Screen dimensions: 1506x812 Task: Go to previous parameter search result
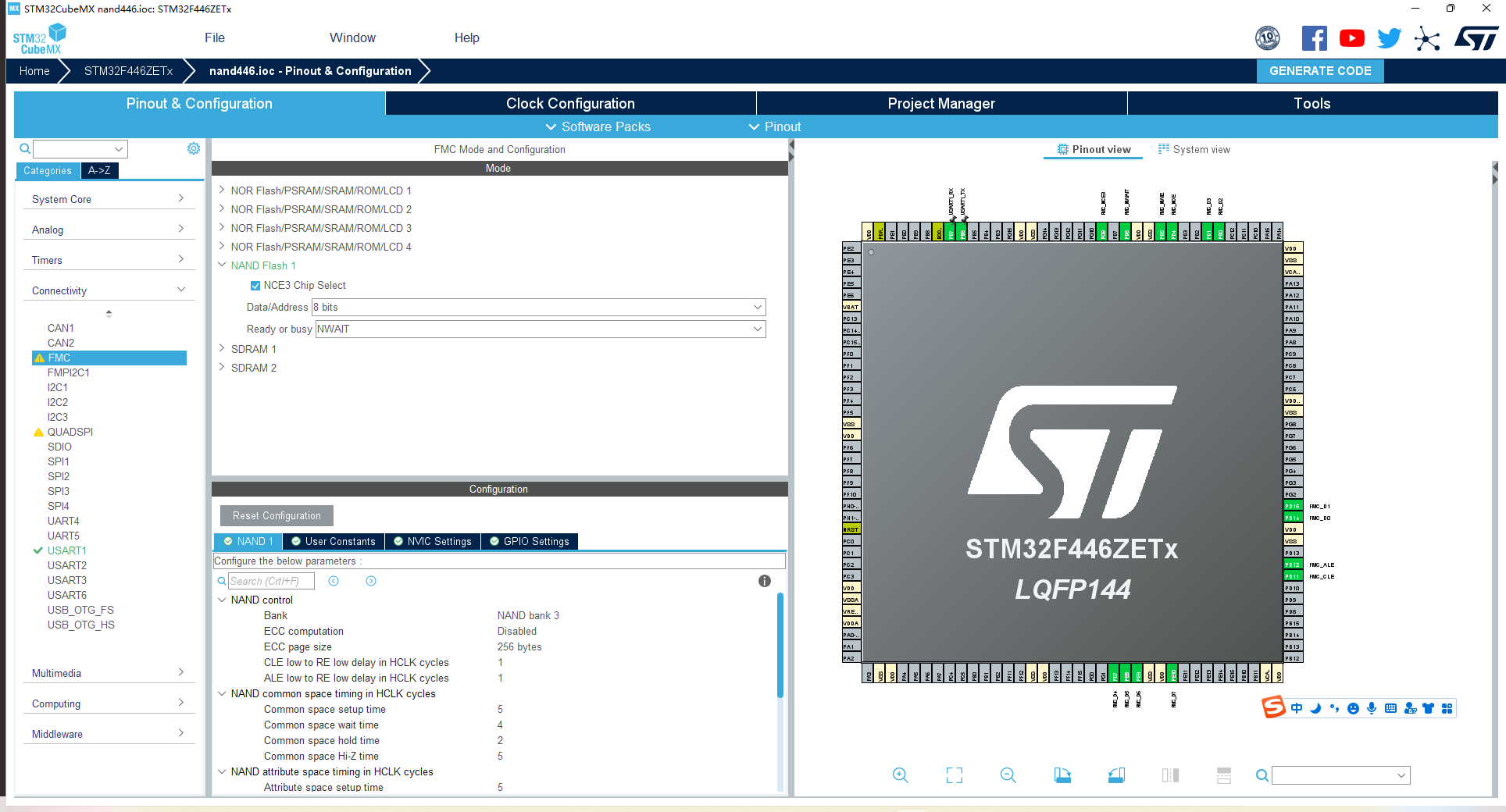click(x=334, y=581)
